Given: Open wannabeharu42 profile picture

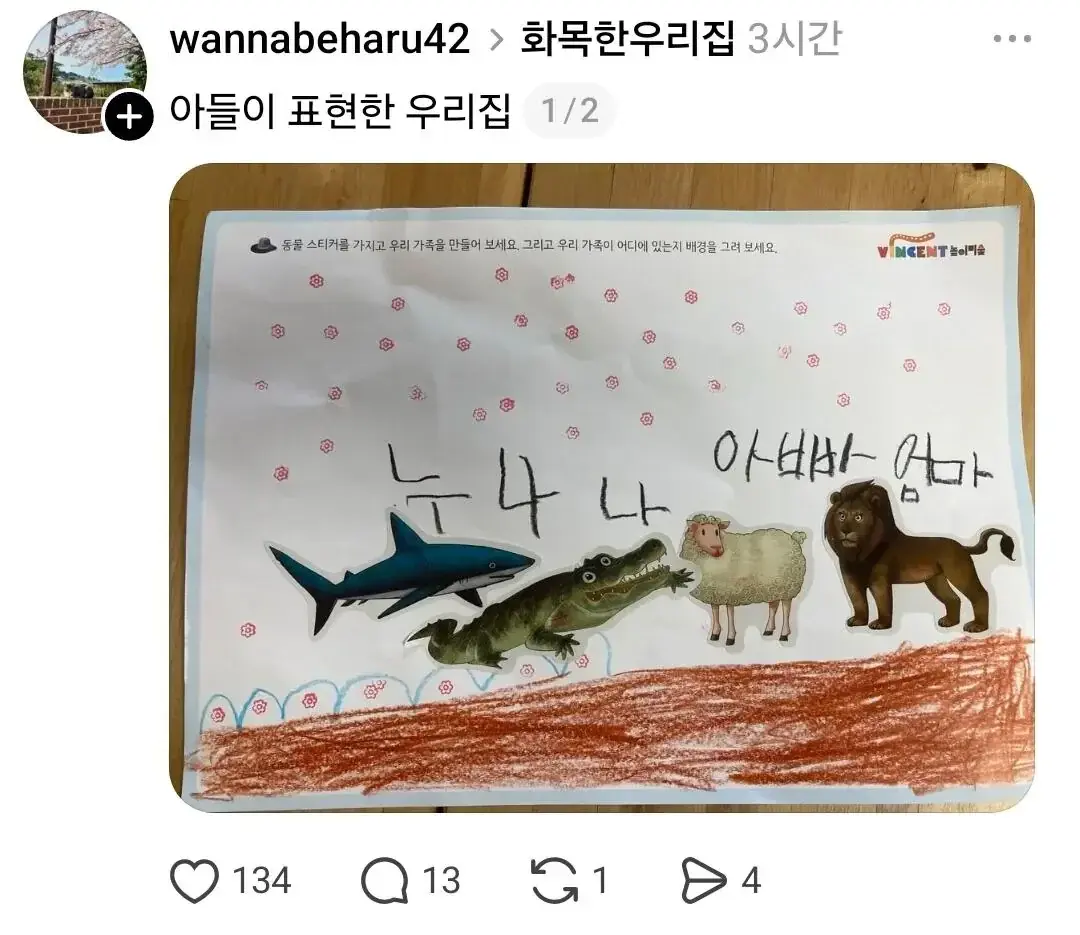Looking at the screenshot, I should [85, 72].
